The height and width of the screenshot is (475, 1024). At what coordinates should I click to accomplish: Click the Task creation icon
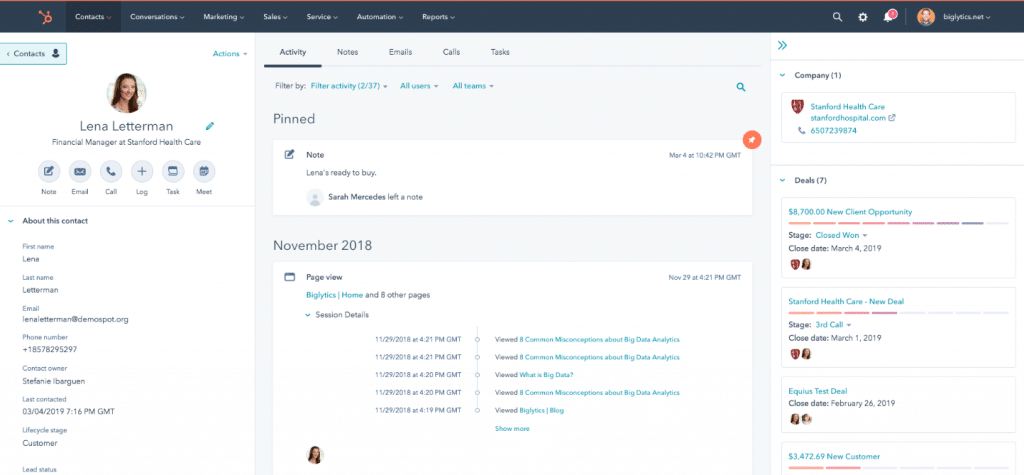[x=173, y=171]
